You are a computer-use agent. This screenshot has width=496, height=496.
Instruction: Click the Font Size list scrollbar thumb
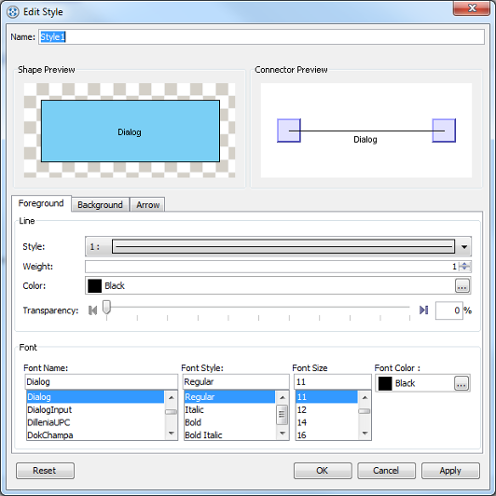pos(364,411)
